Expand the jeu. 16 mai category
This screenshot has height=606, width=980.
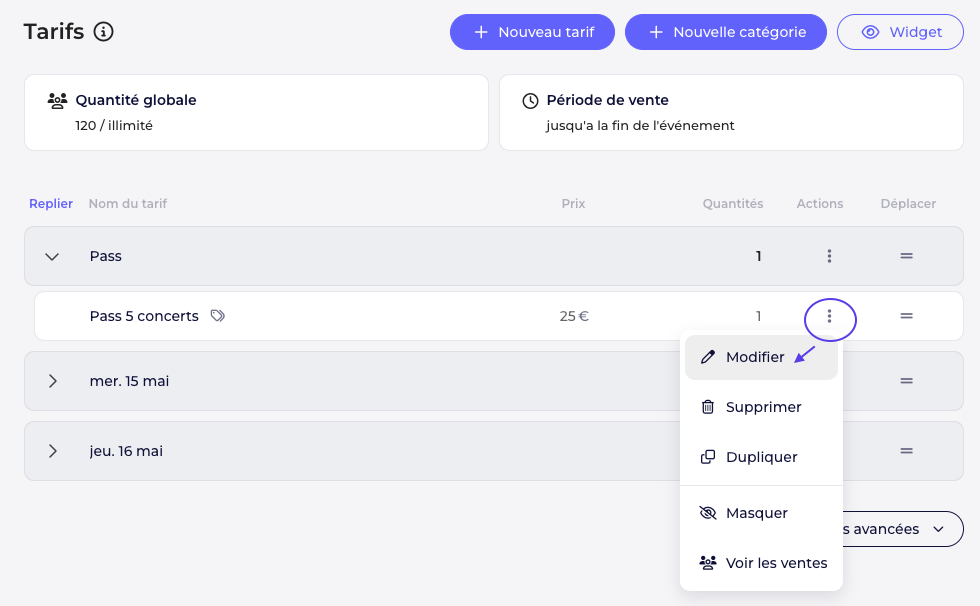(53, 451)
